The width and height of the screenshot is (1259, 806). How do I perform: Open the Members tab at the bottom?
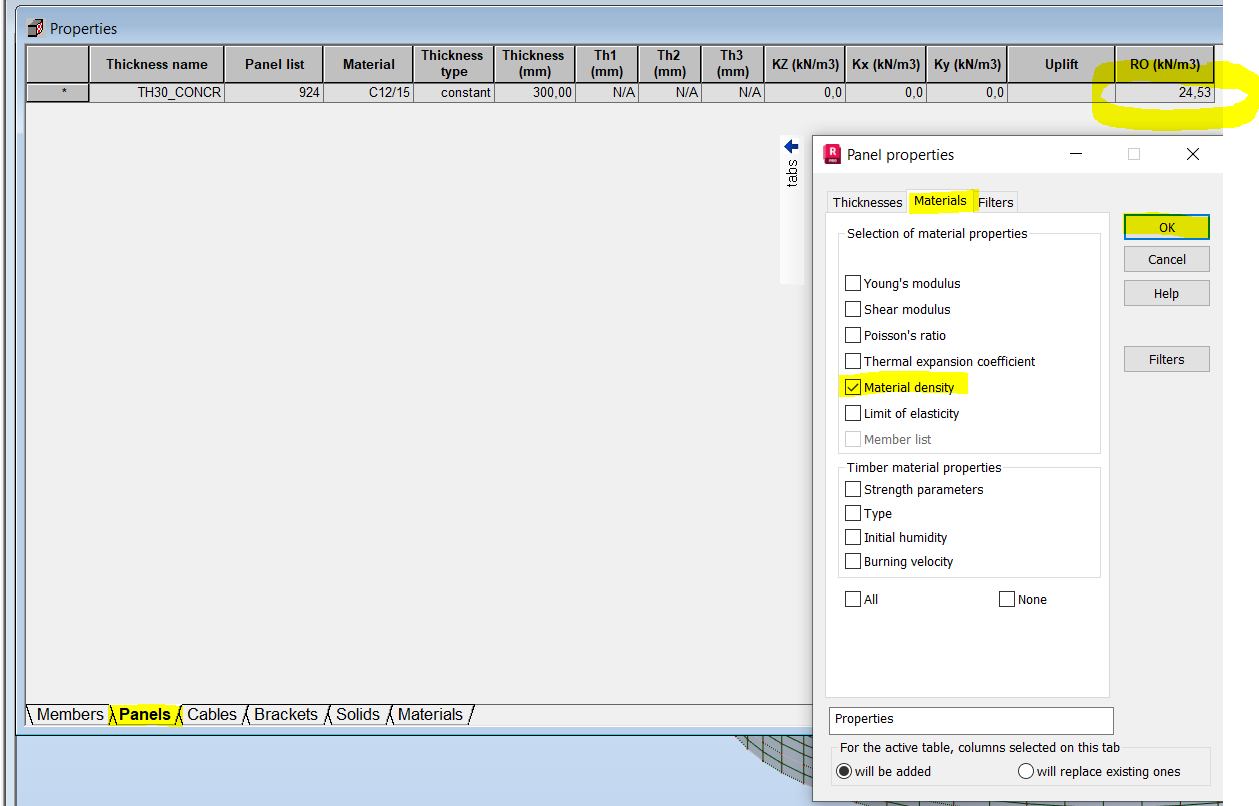click(x=69, y=714)
